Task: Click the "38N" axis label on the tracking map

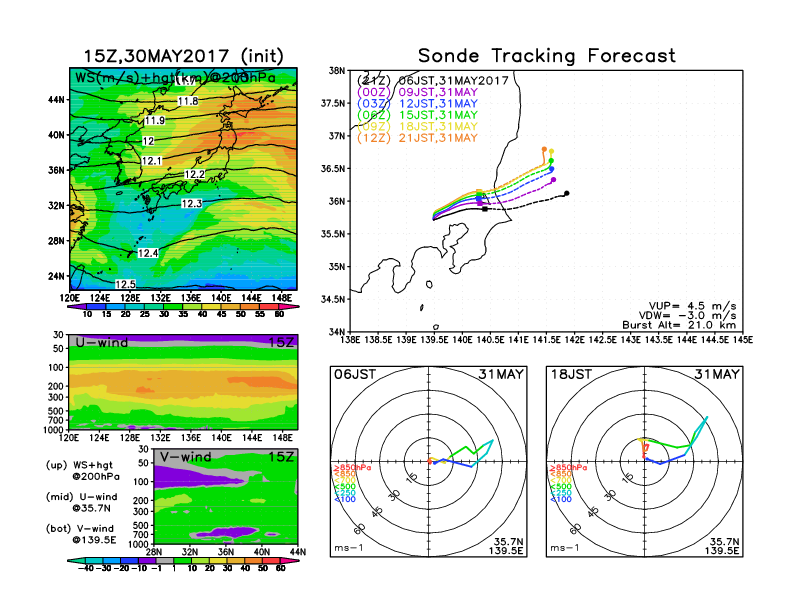Action: [x=337, y=71]
